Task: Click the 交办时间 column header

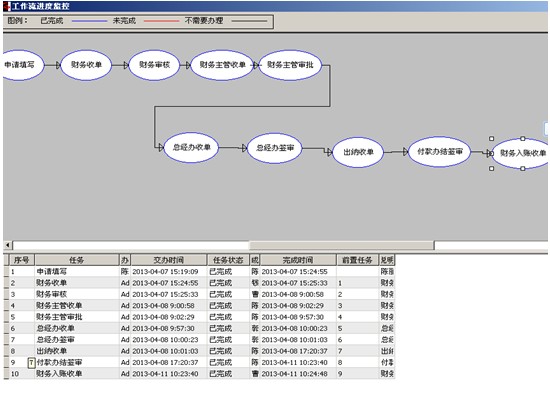Action: pos(169,260)
